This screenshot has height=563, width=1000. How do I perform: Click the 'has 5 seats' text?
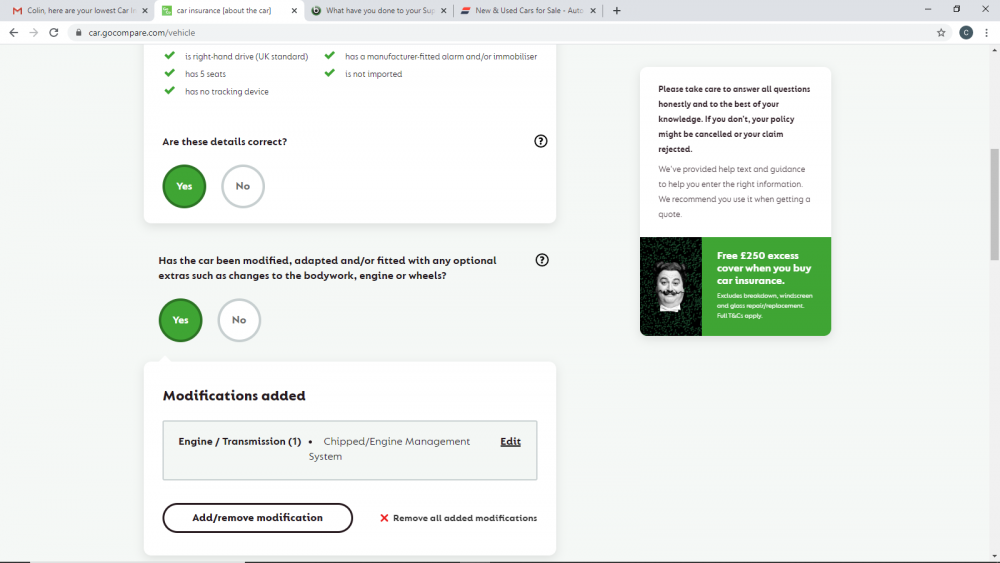coord(205,74)
